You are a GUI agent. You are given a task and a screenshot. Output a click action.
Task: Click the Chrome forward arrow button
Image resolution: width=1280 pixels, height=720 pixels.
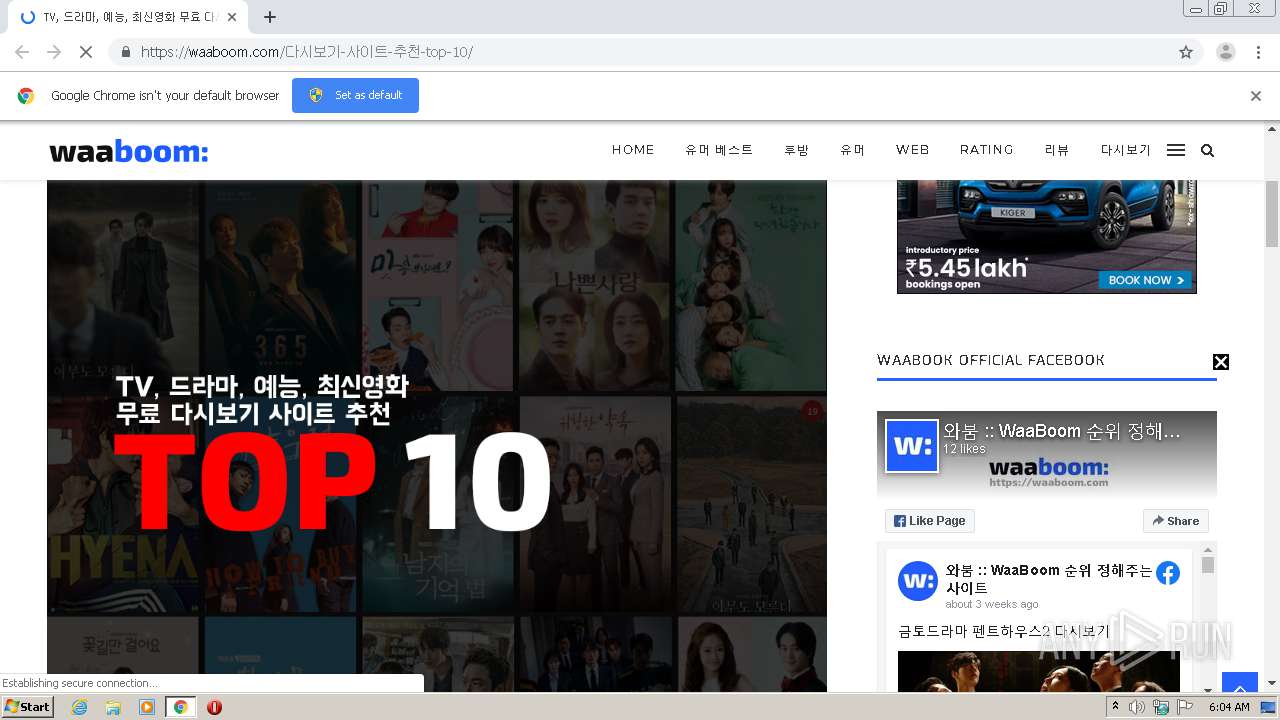pos(54,52)
